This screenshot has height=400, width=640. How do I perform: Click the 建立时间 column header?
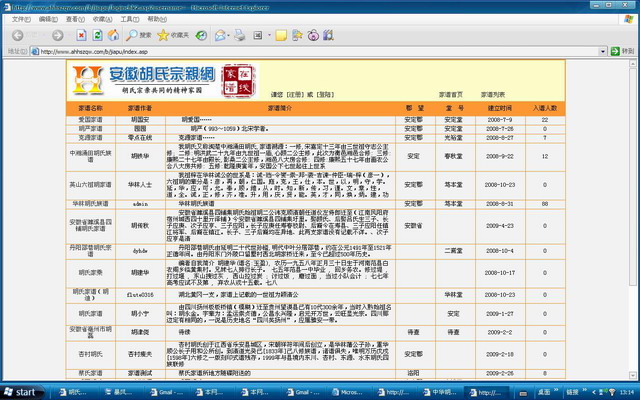500,108
